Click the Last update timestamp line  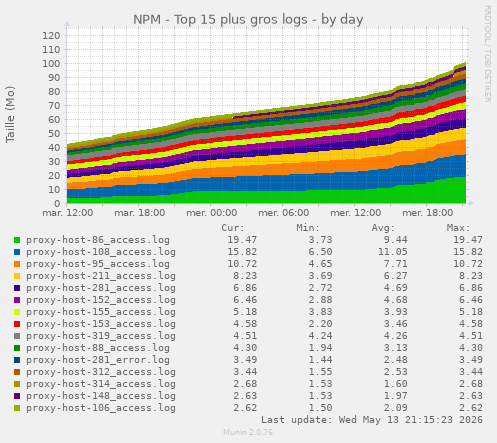click(372, 420)
